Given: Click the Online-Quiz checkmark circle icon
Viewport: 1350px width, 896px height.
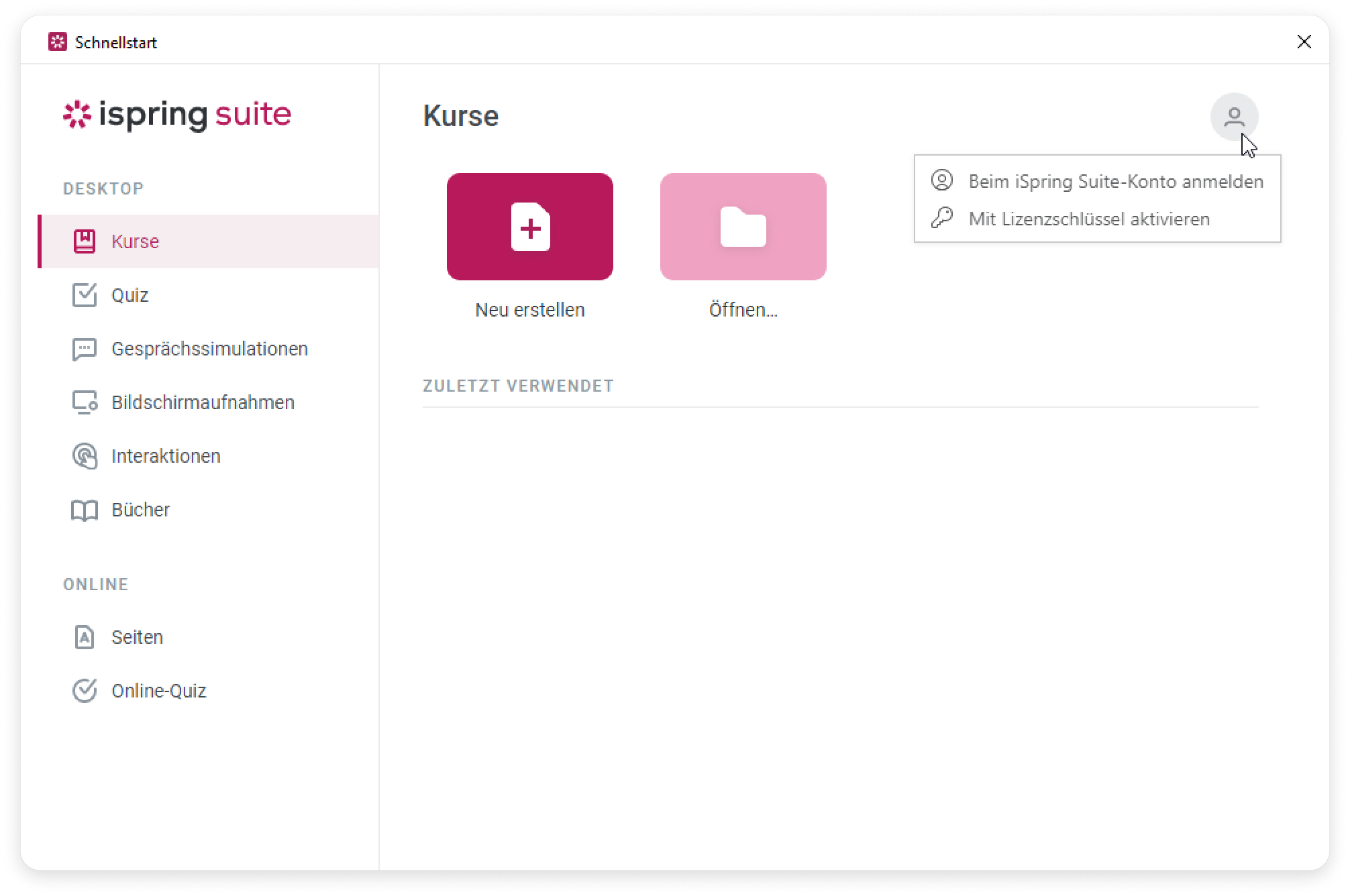Looking at the screenshot, I should coord(85,691).
